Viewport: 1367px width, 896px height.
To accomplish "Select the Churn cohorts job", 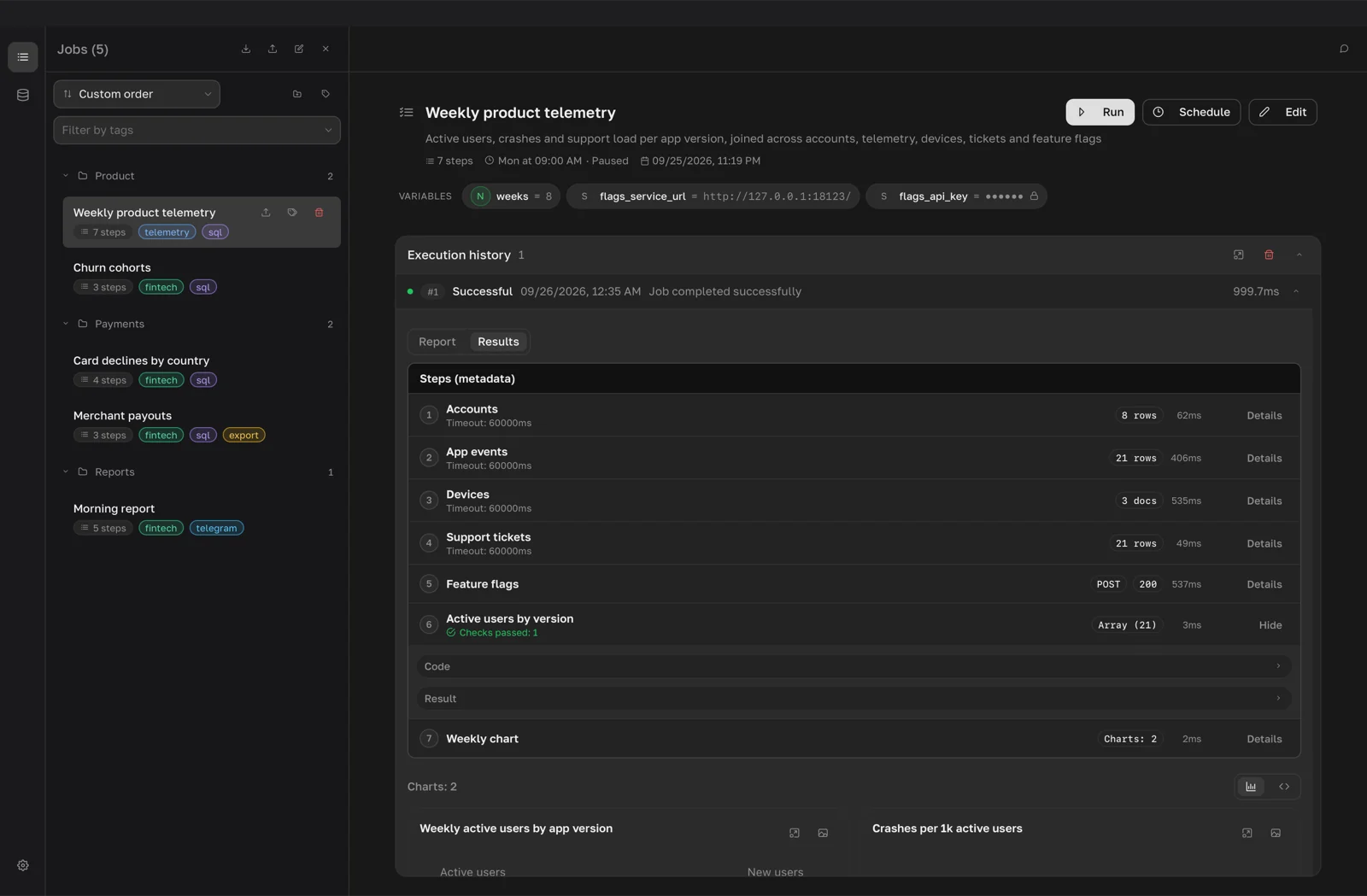I will [x=202, y=277].
